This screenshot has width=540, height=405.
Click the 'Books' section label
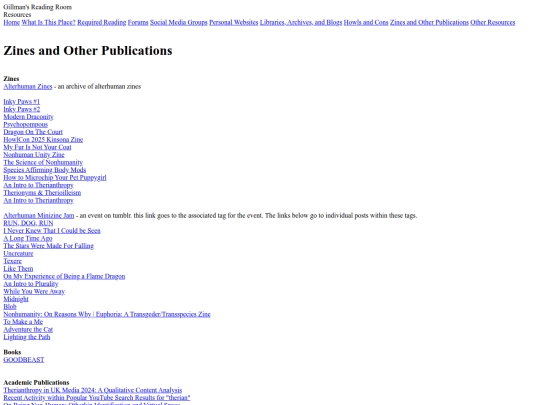pos(12,352)
